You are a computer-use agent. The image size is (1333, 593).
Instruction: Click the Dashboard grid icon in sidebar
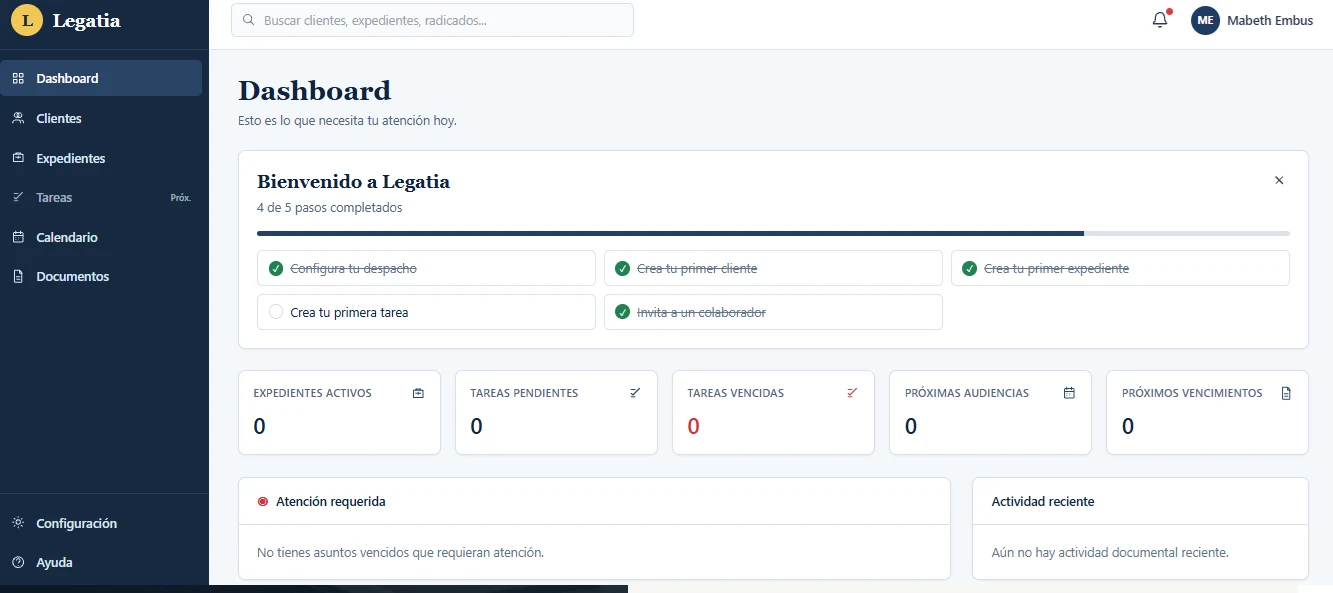18,78
